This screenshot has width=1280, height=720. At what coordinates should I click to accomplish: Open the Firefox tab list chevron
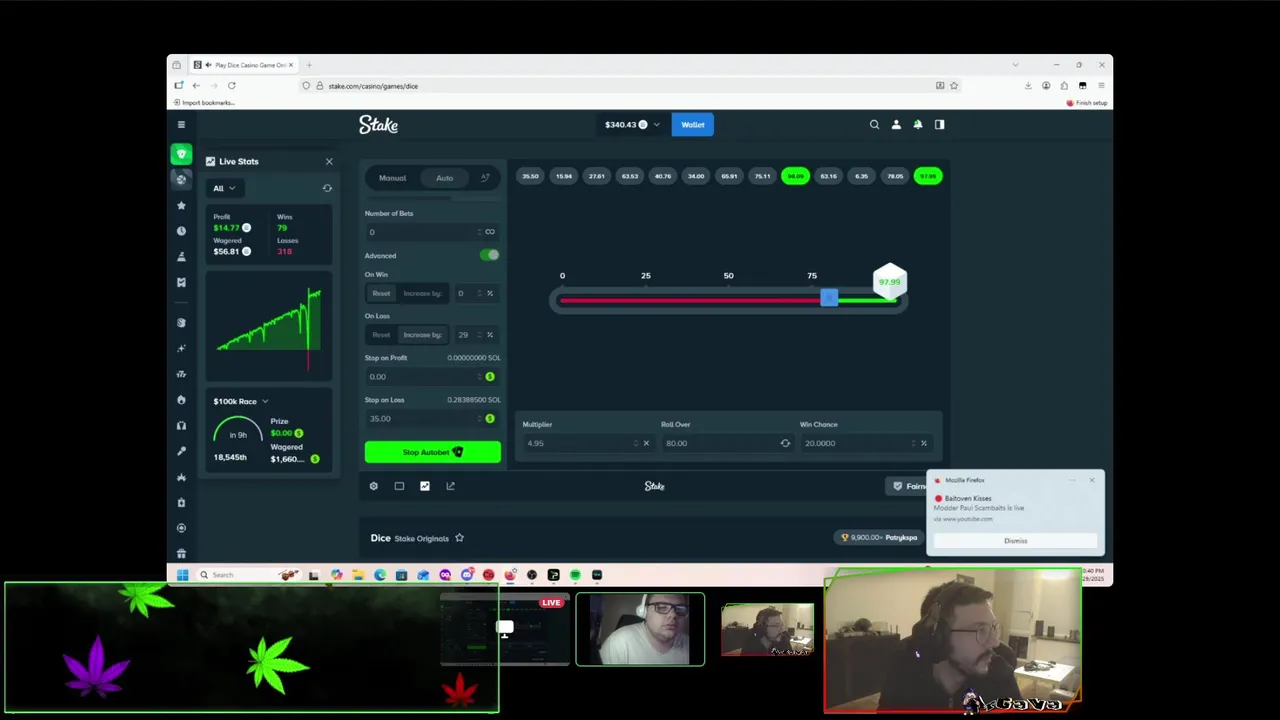pyautogui.click(x=1015, y=65)
